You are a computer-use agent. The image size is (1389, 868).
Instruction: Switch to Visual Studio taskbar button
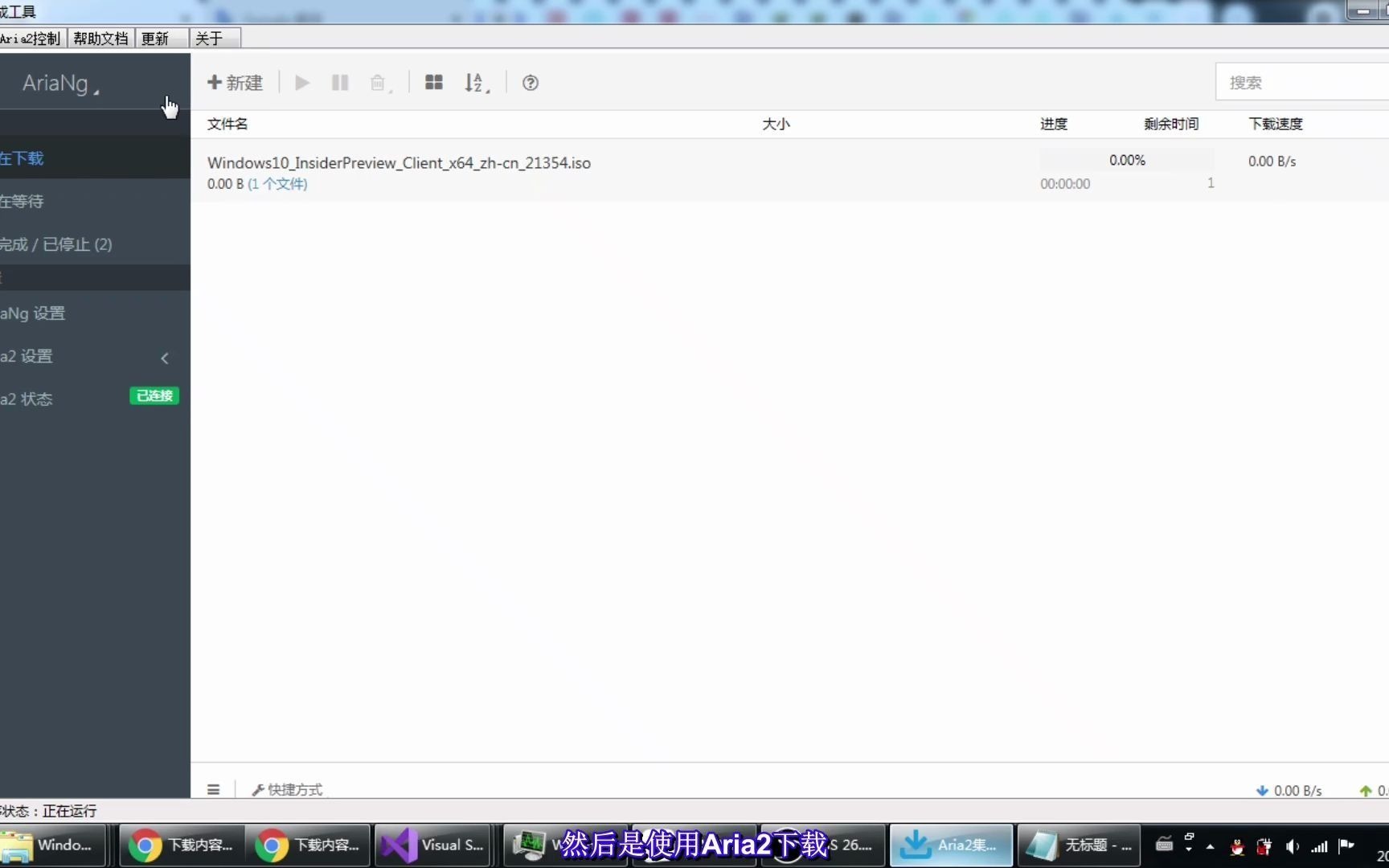click(434, 845)
